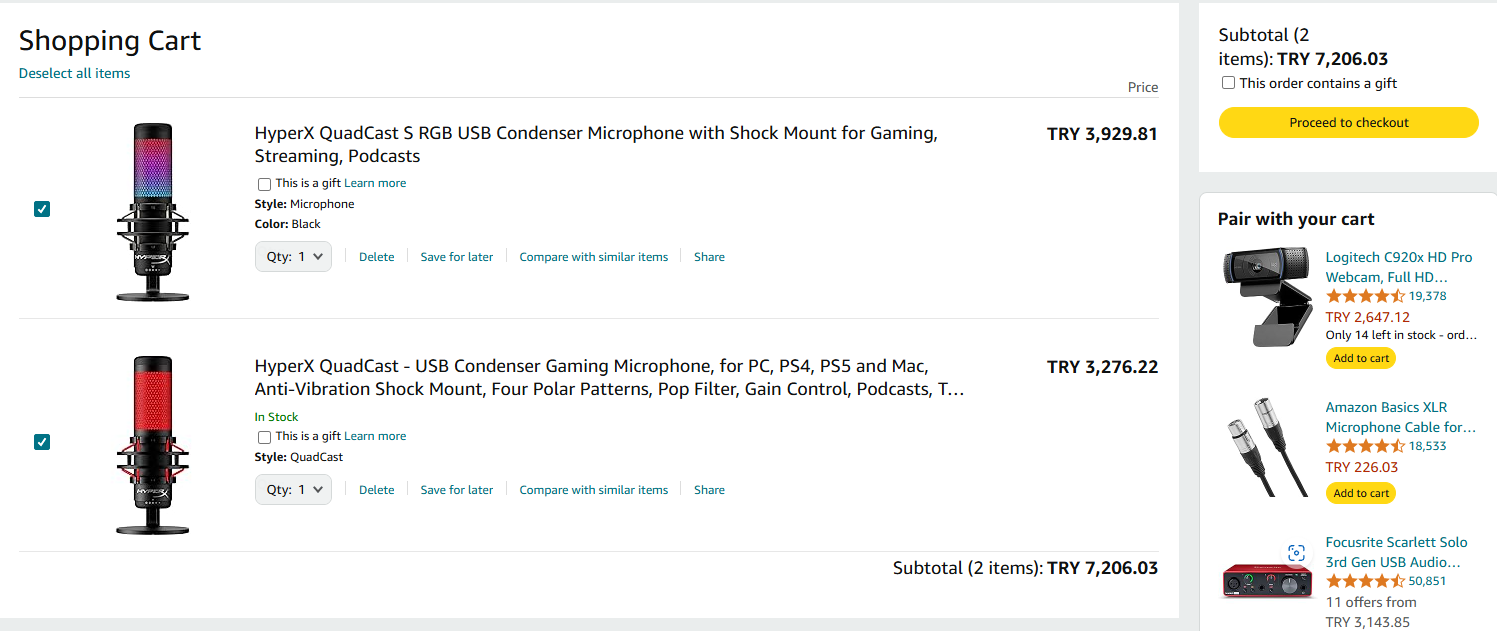Click Deselect all items link
This screenshot has width=1497, height=631.
74,73
